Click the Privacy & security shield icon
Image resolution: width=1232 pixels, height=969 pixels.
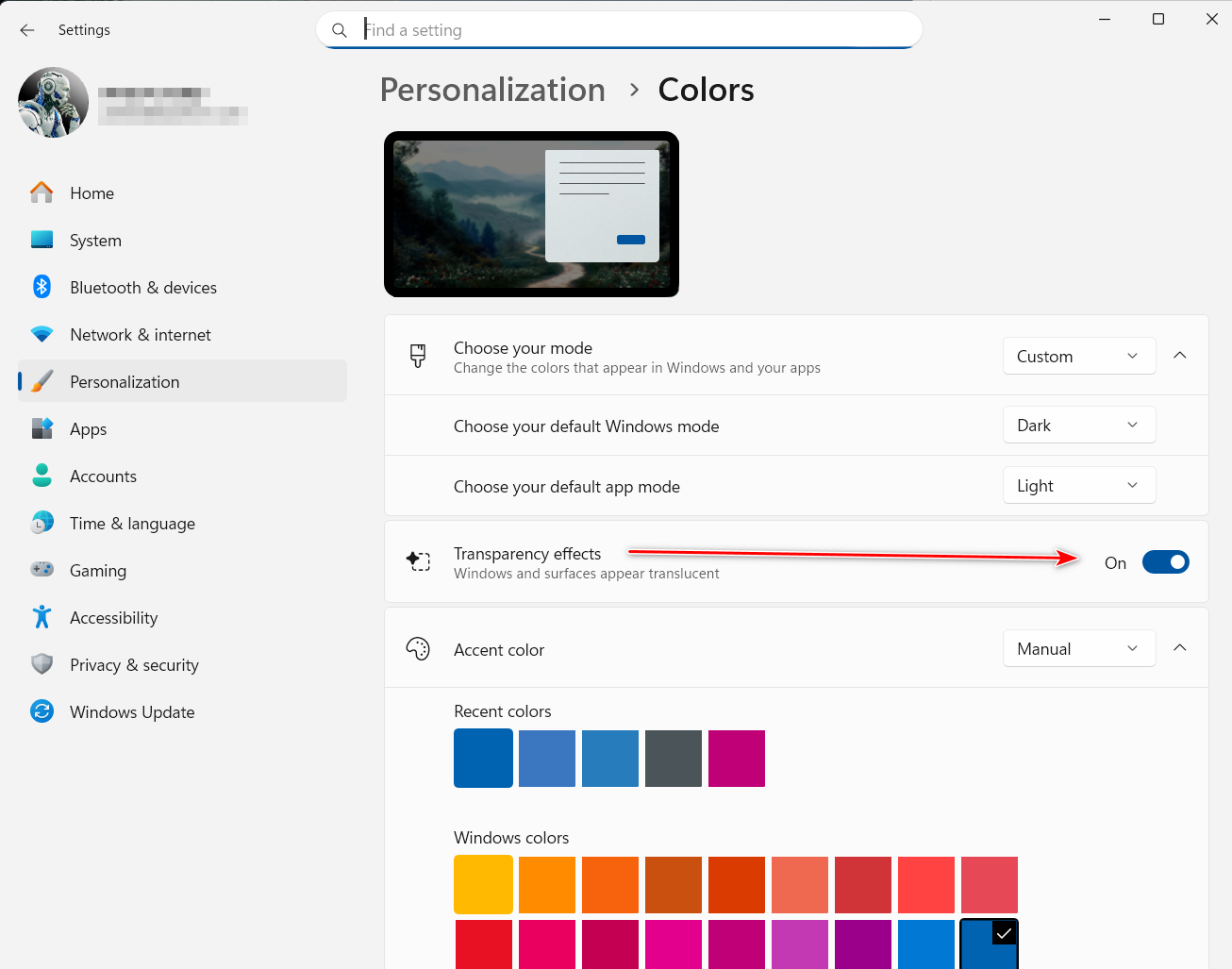point(42,664)
